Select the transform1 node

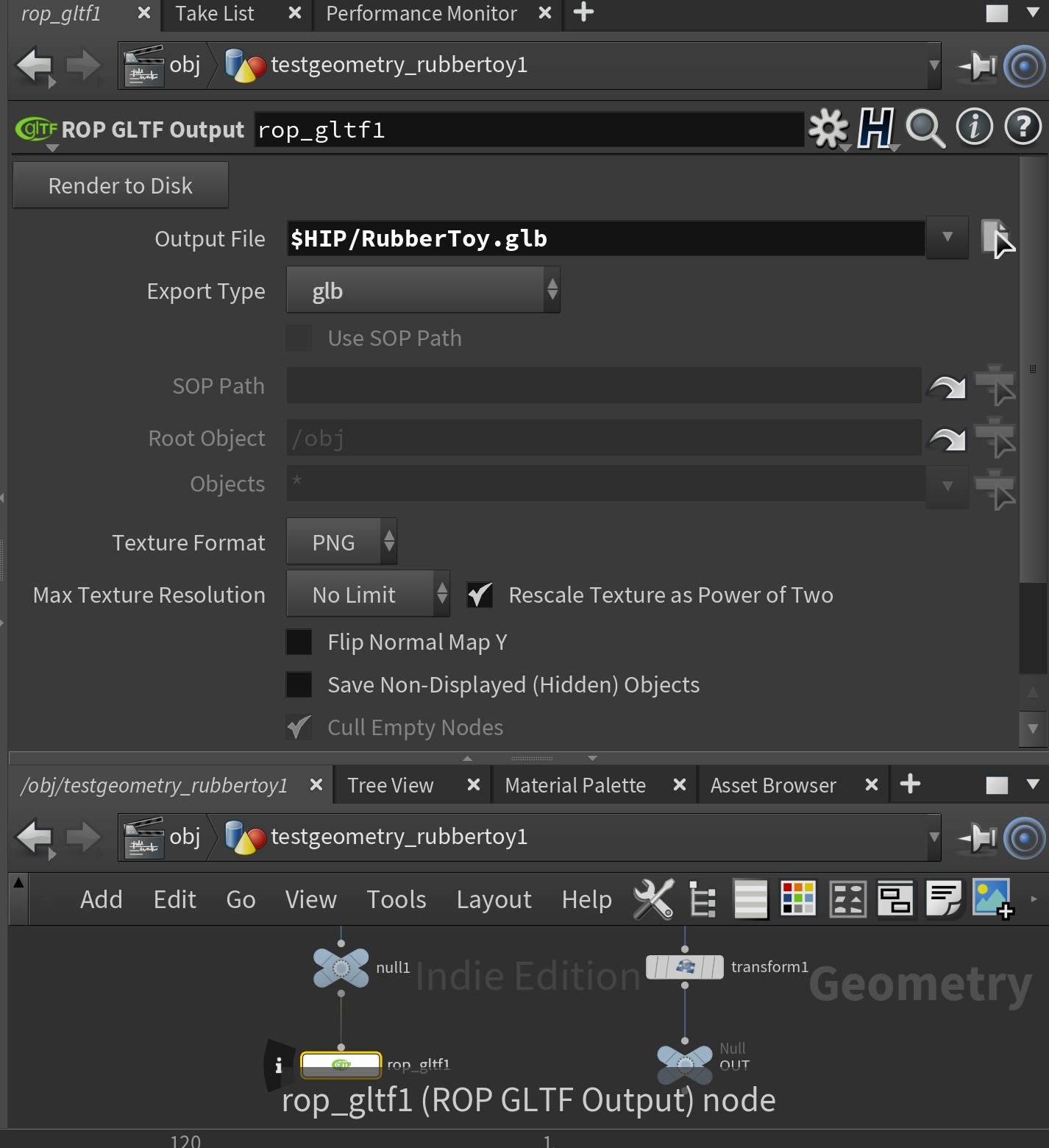pos(685,966)
